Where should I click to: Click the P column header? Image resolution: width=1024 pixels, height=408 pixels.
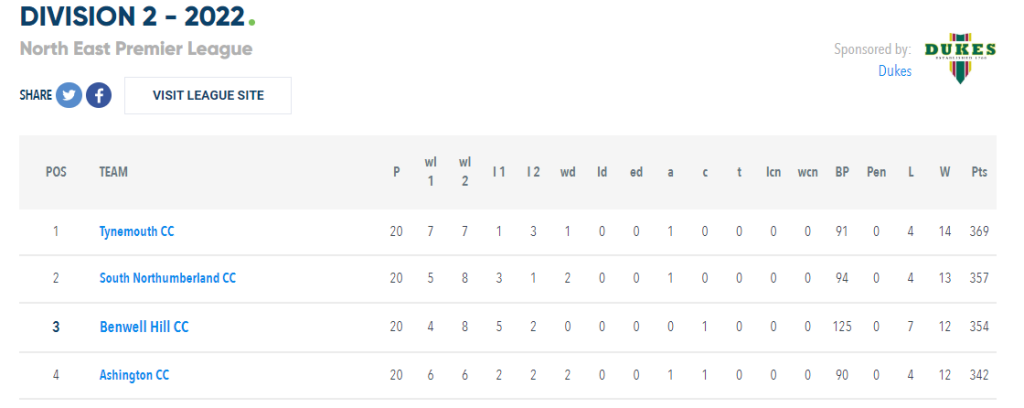coord(396,172)
